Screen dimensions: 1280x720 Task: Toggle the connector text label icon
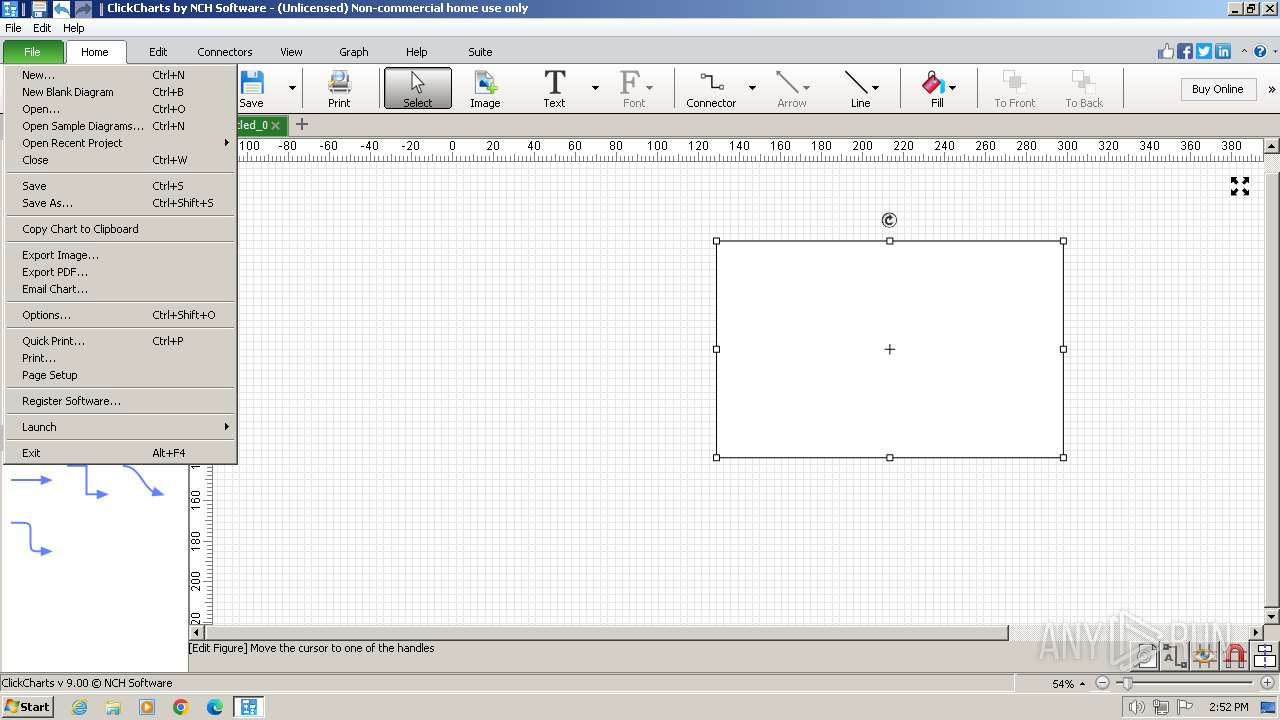[x=1174, y=656]
